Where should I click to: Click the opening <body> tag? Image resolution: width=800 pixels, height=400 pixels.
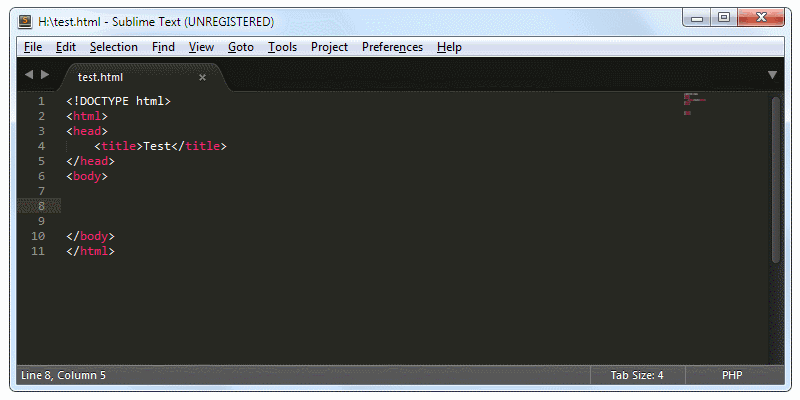pos(87,176)
